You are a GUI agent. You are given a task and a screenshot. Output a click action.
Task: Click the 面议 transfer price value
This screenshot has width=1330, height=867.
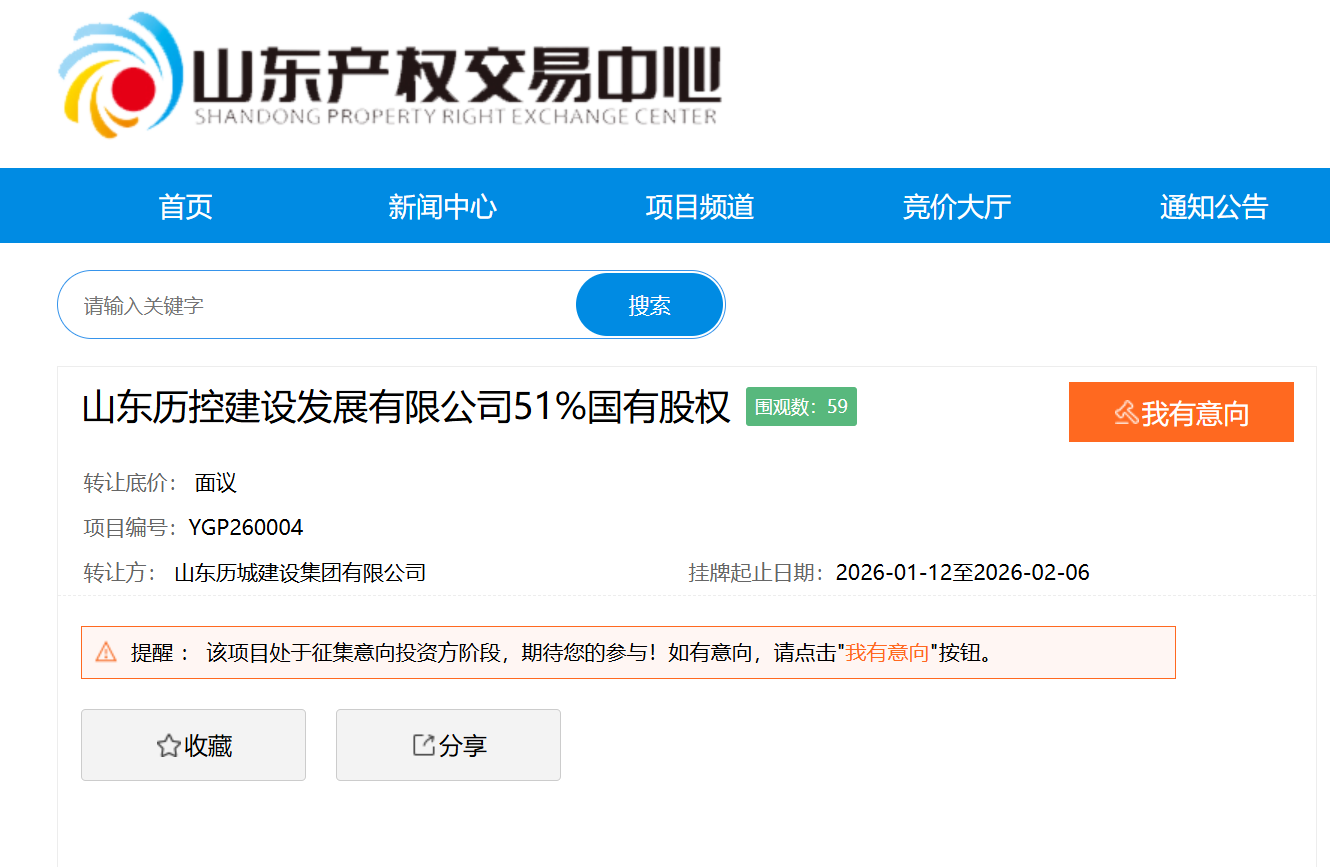[216, 484]
